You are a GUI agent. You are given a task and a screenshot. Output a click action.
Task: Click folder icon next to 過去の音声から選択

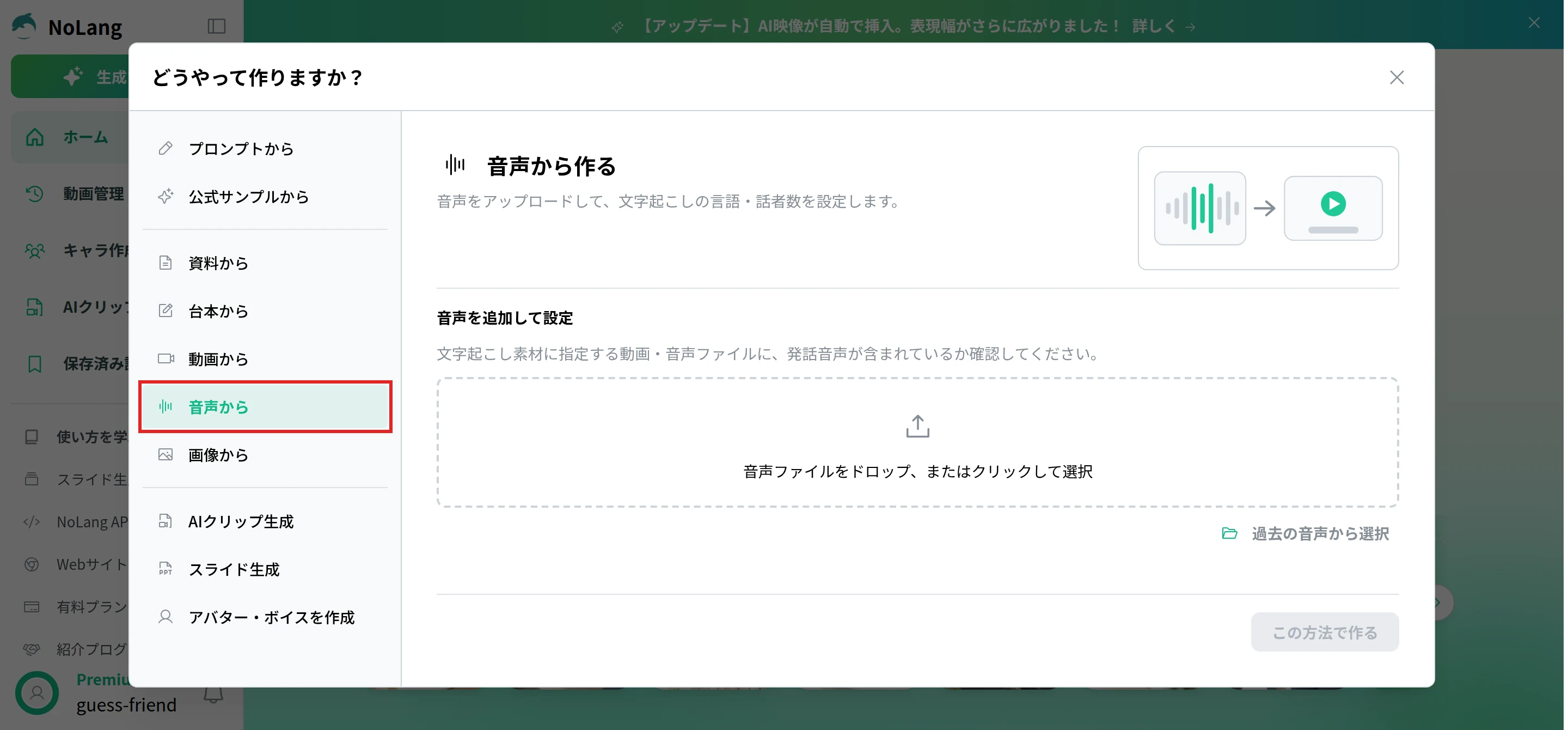(1229, 534)
